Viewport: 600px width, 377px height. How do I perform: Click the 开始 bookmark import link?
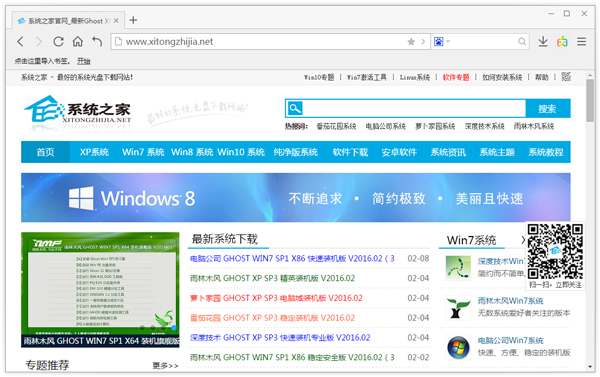pyautogui.click(x=83, y=61)
